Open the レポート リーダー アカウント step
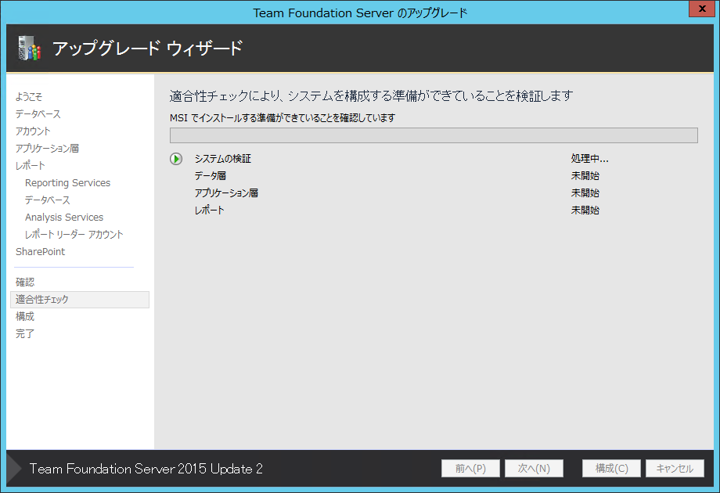This screenshot has height=493, width=720. [74, 234]
